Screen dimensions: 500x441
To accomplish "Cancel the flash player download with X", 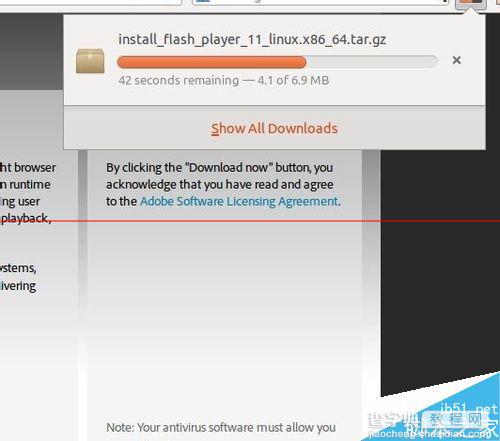I will point(457,60).
